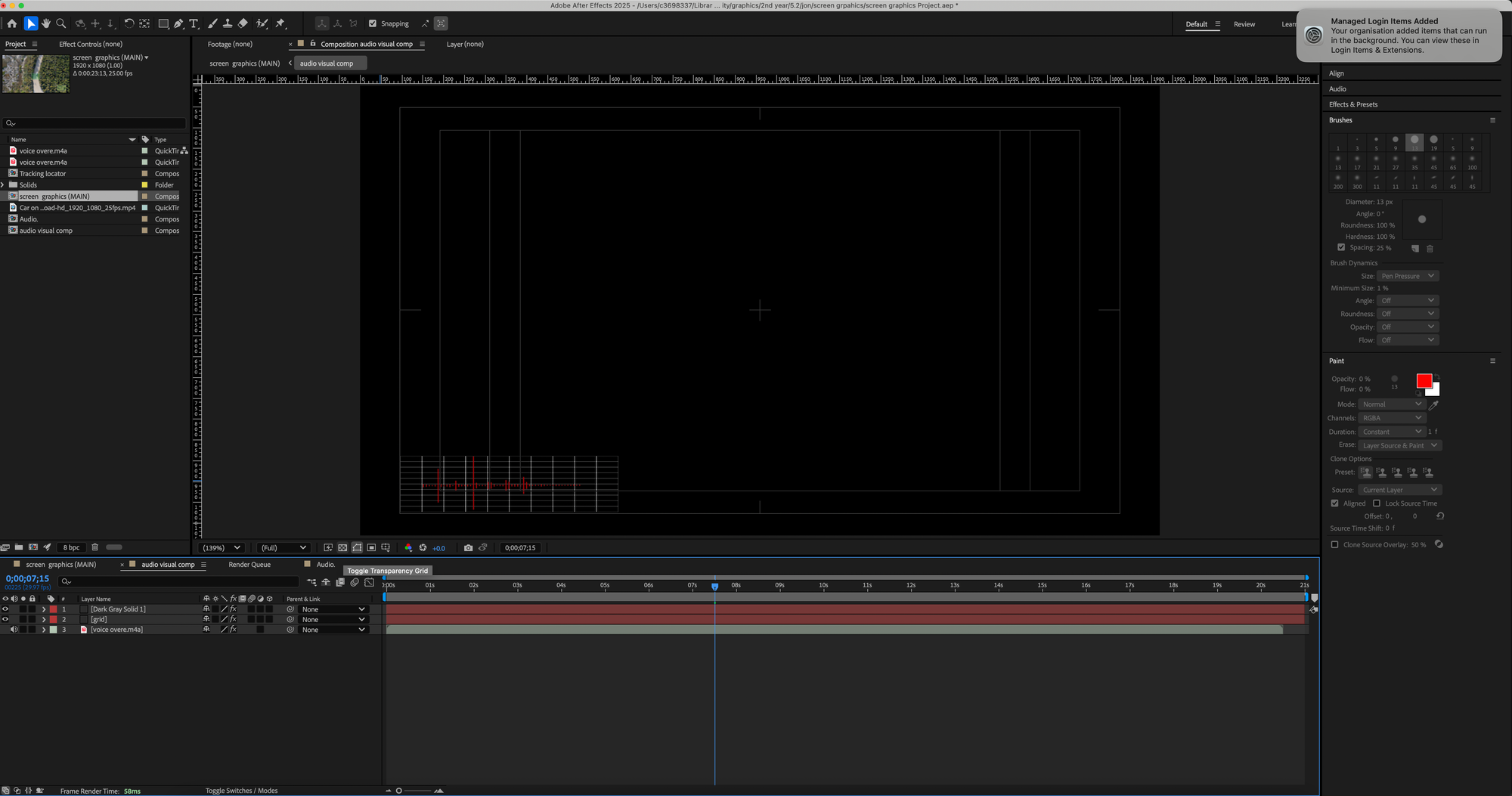Click the red foreground paint color swatch

[x=1424, y=381]
